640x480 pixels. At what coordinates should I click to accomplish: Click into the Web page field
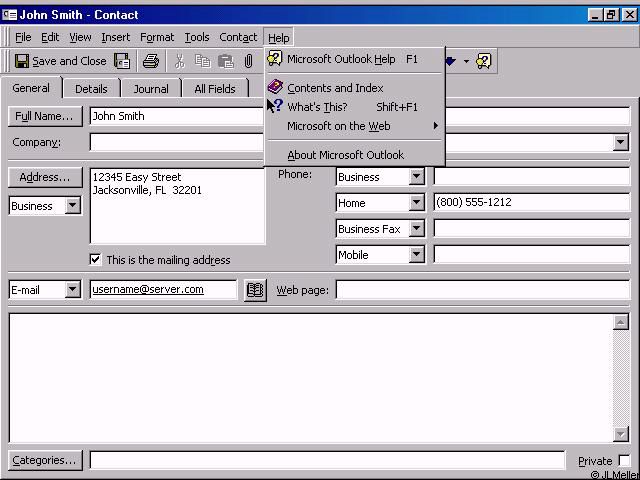coord(483,290)
